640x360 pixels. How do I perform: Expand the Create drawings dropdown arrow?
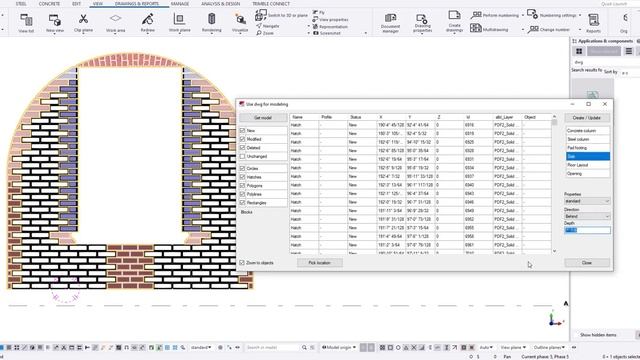454,32
